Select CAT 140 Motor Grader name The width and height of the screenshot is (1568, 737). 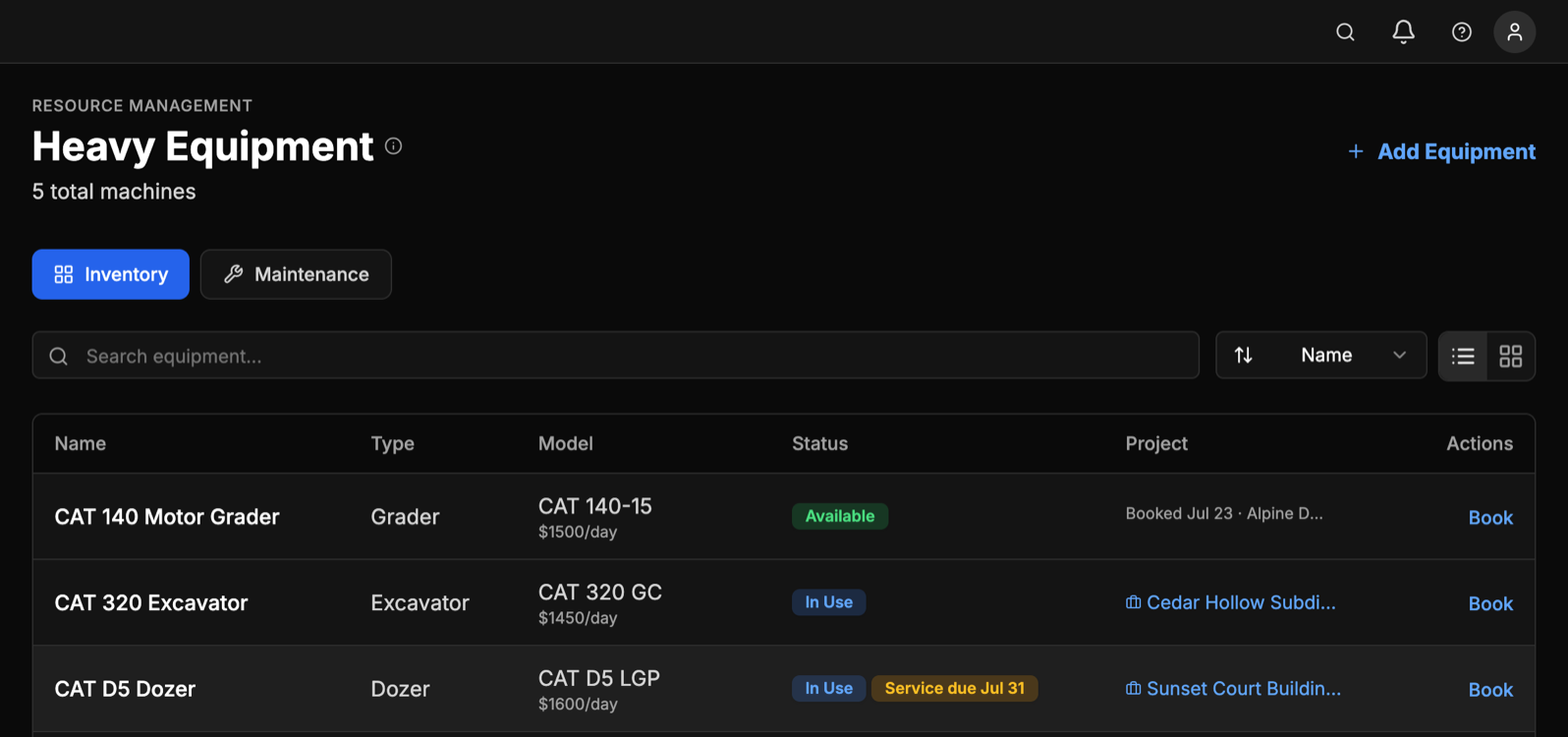167,517
